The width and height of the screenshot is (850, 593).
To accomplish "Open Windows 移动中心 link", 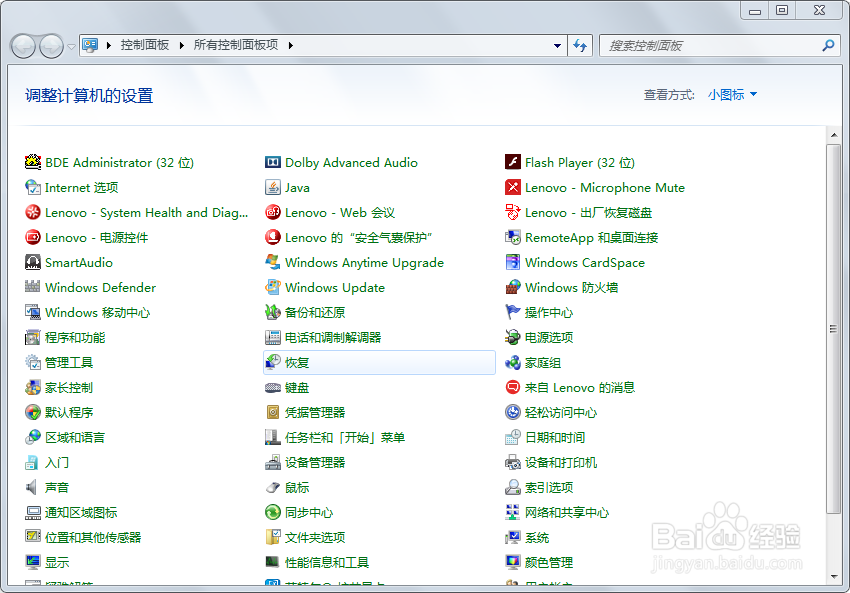I will point(98,312).
